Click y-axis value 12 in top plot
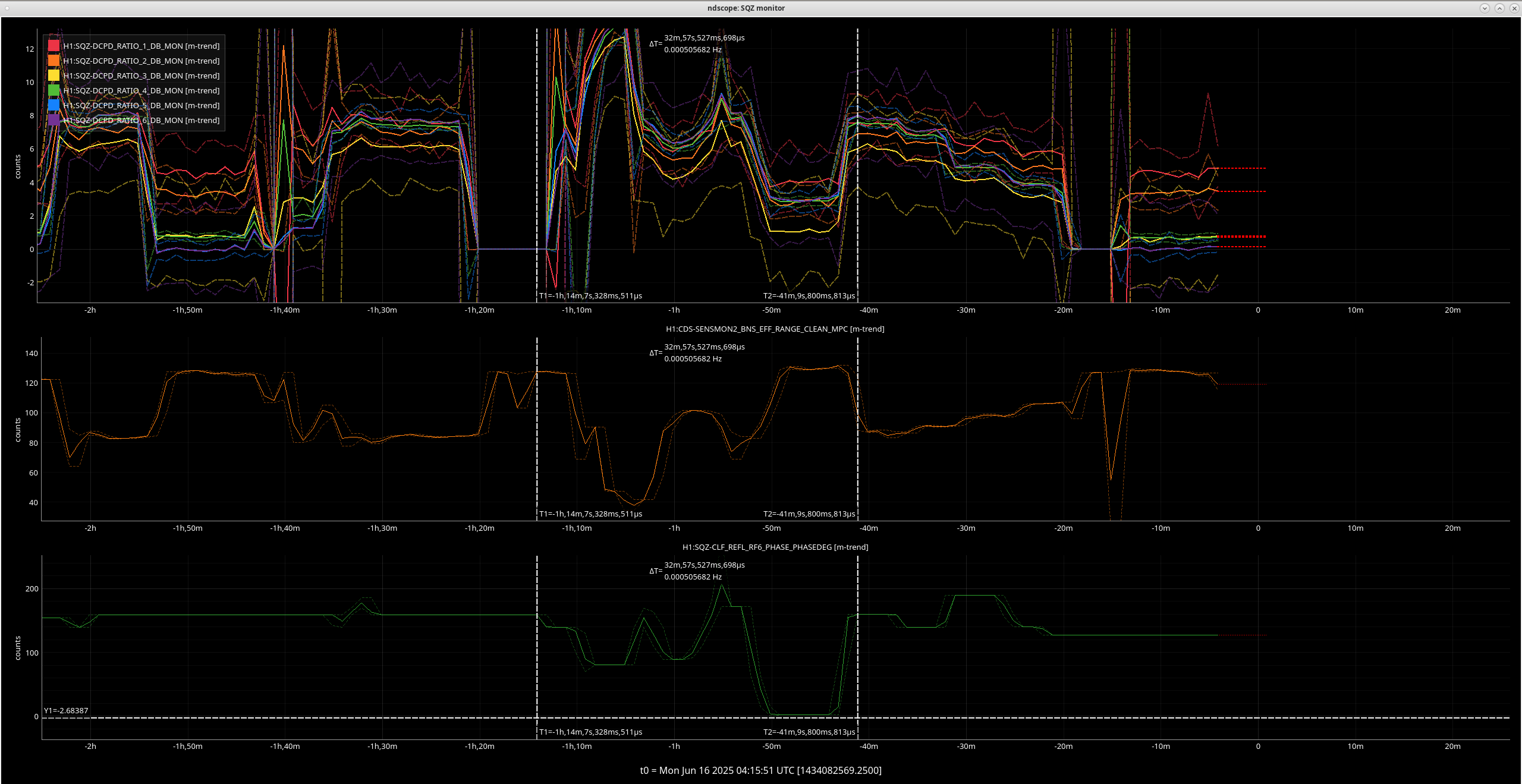The image size is (1522, 784). [x=30, y=49]
